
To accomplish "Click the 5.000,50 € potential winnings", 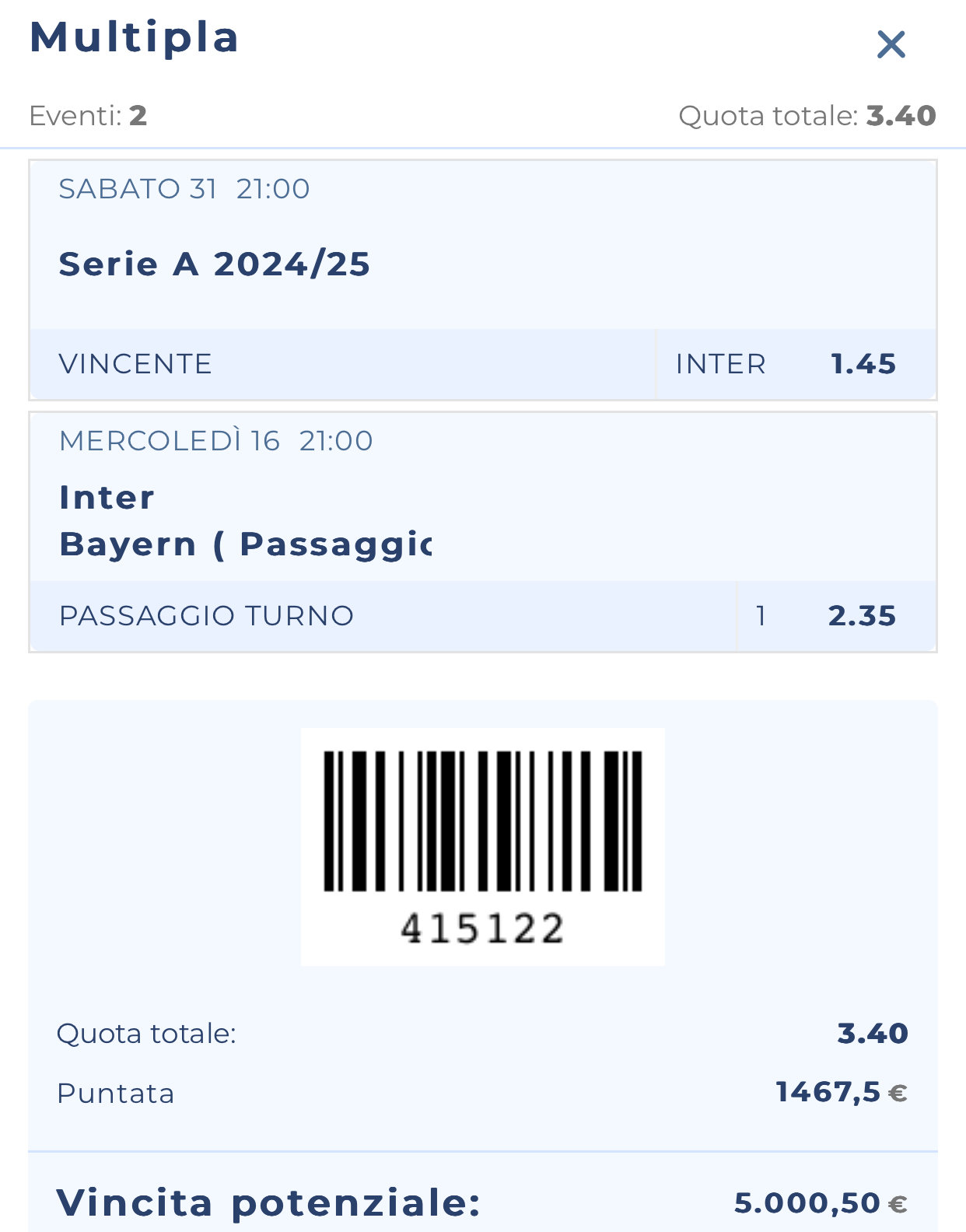I will (820, 1203).
